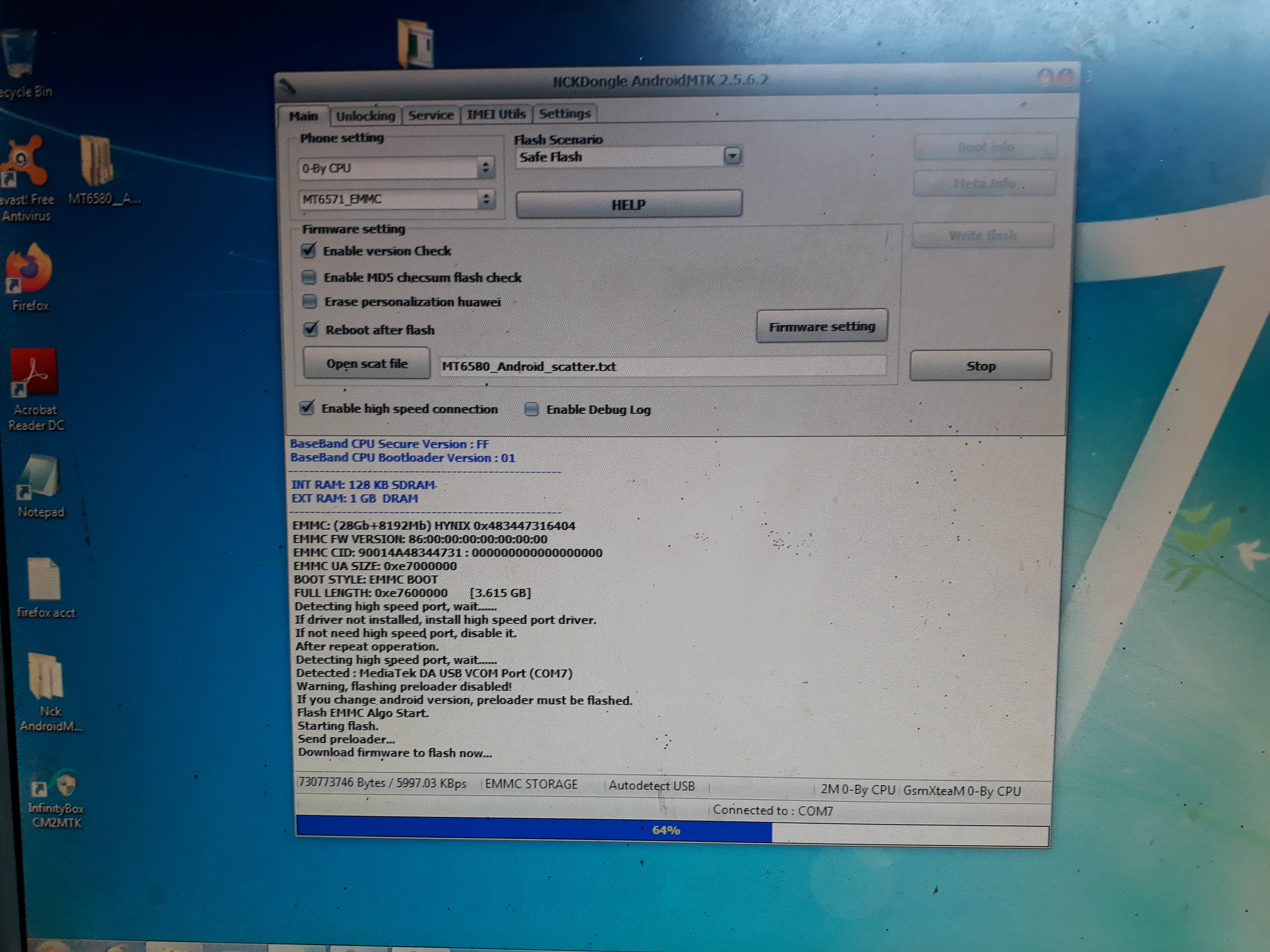The image size is (1270, 952).
Task: Expand the Flash Scenario Safe Flash dropdown
Action: click(732, 156)
